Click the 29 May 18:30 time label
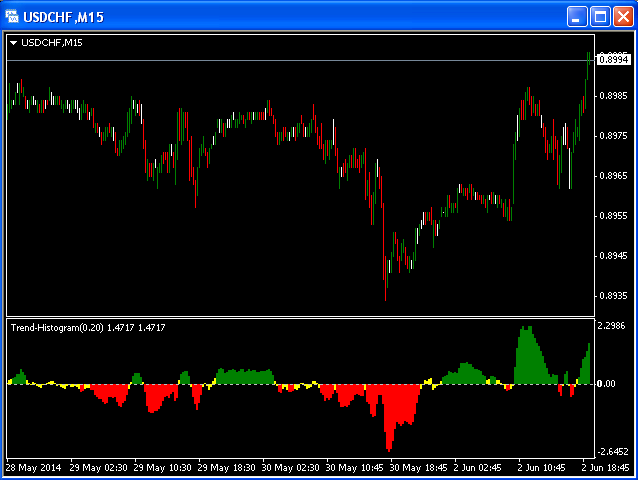The image size is (640, 480). [227, 468]
